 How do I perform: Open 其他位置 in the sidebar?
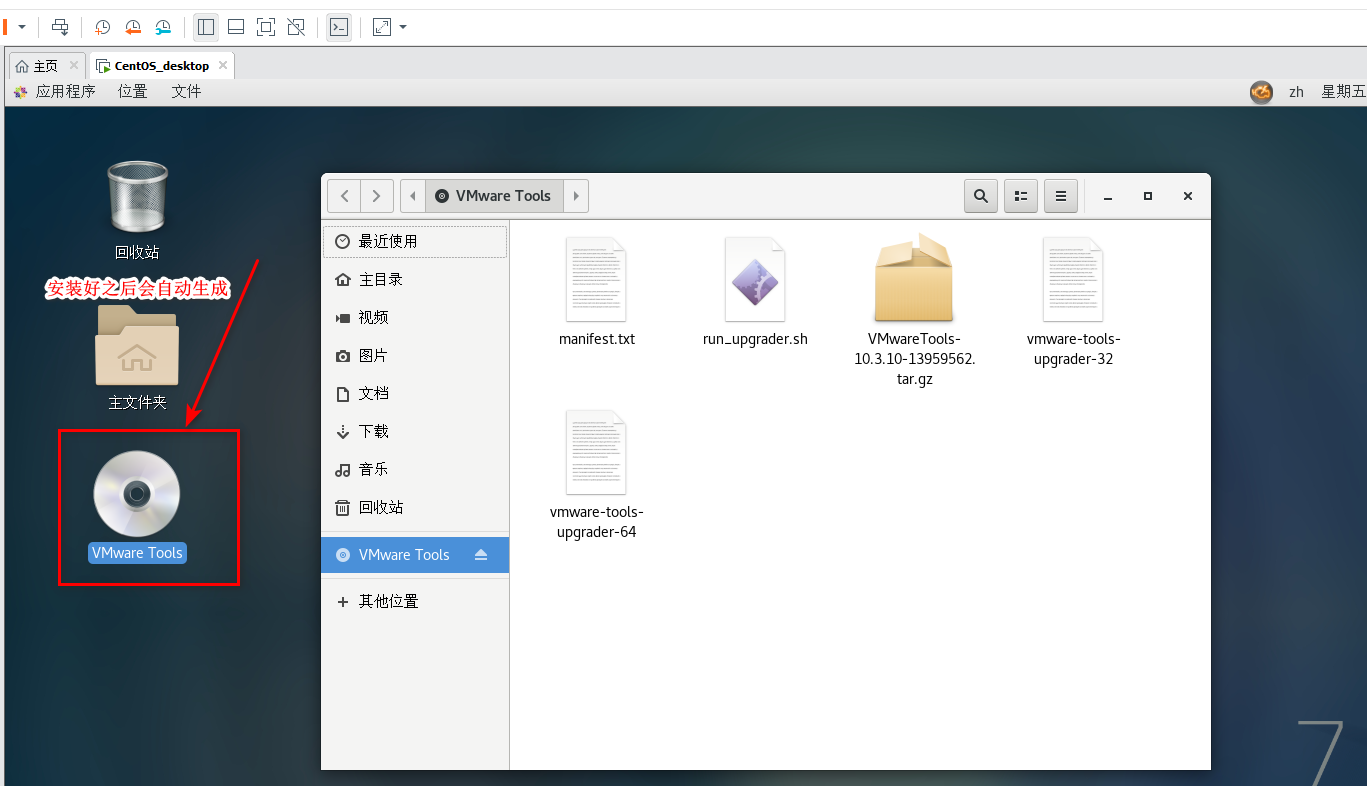415,601
